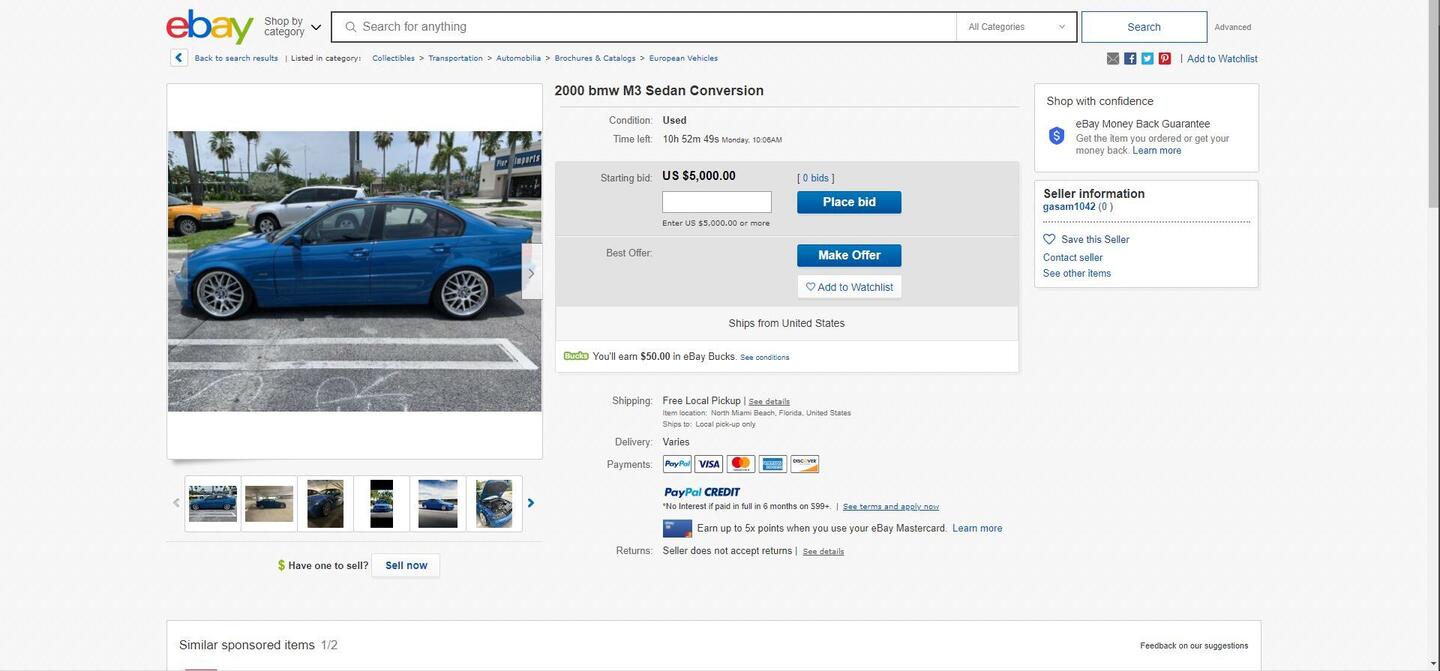The image size is (1440, 671).
Task: Select the third thumbnail image
Action: click(x=325, y=504)
